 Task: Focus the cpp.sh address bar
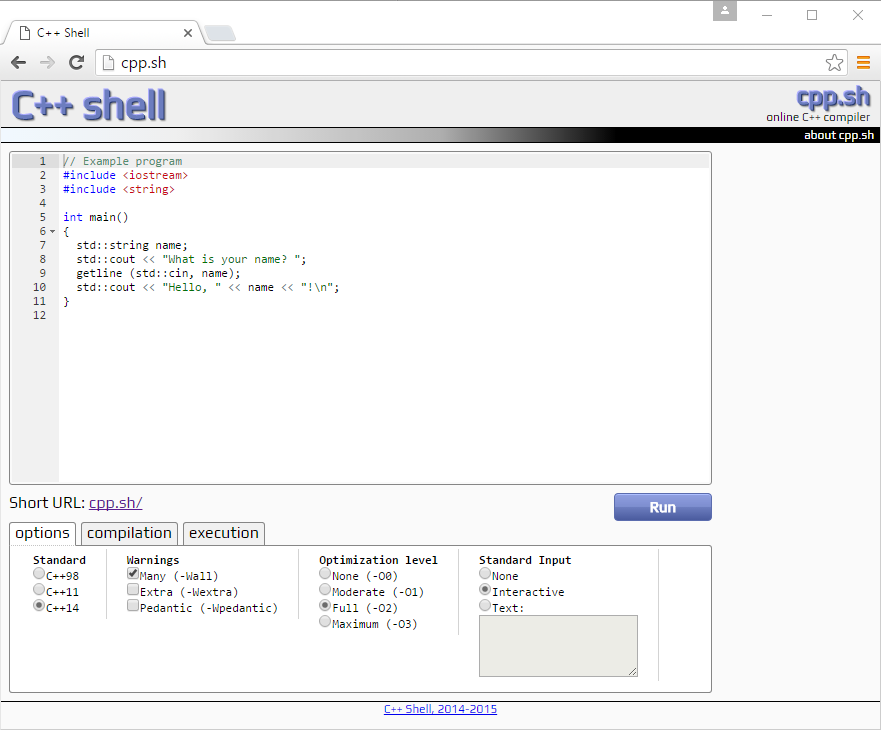[471, 63]
